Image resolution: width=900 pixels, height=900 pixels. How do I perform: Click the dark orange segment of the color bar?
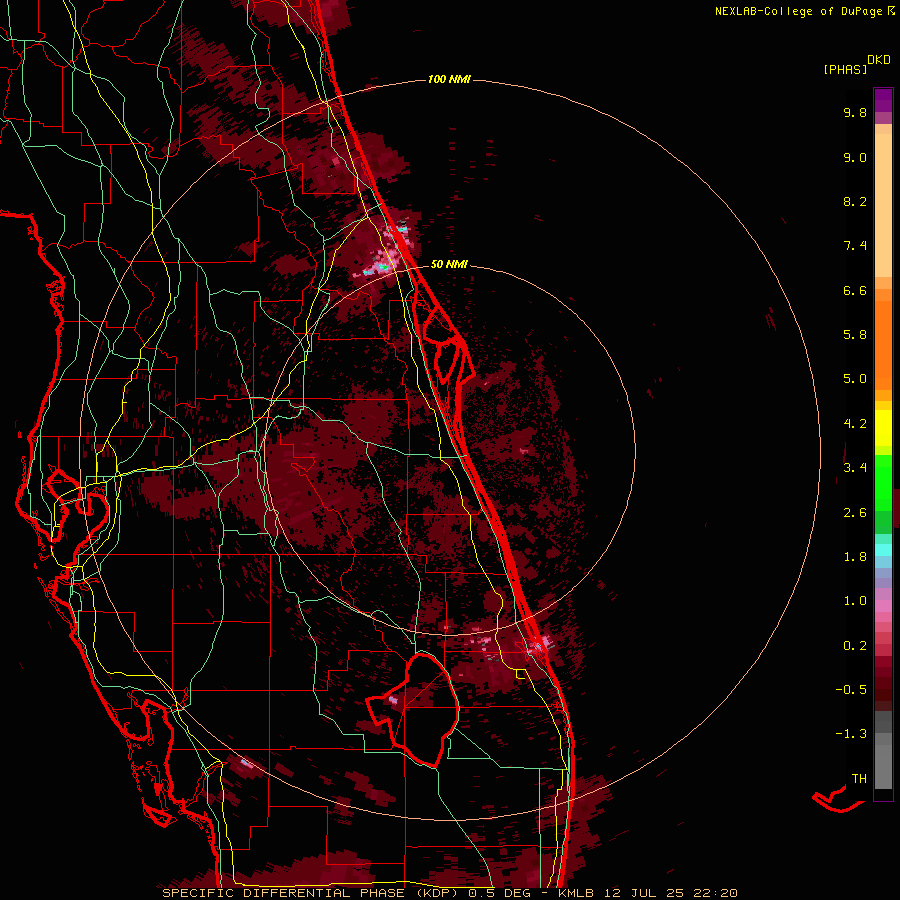[x=883, y=344]
